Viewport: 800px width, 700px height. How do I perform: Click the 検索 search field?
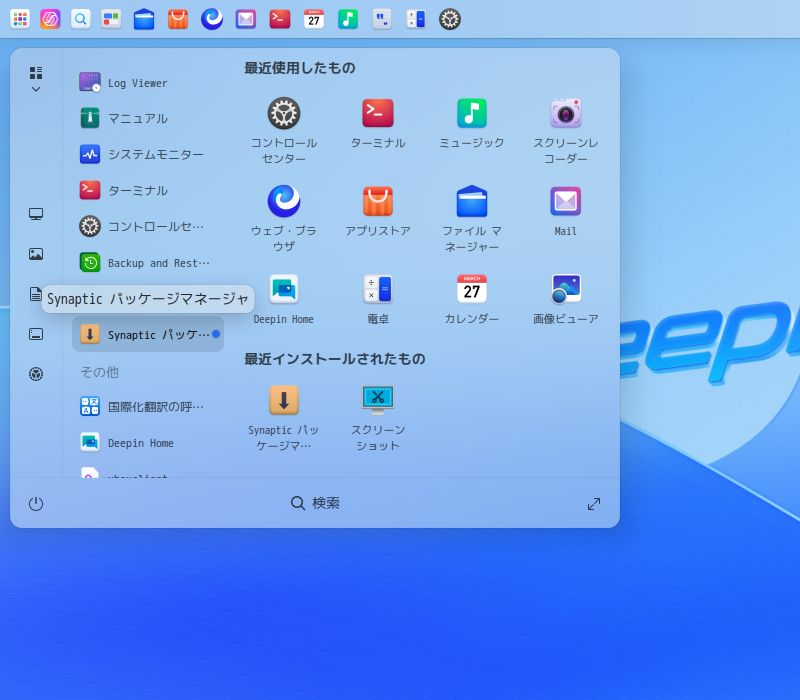315,503
